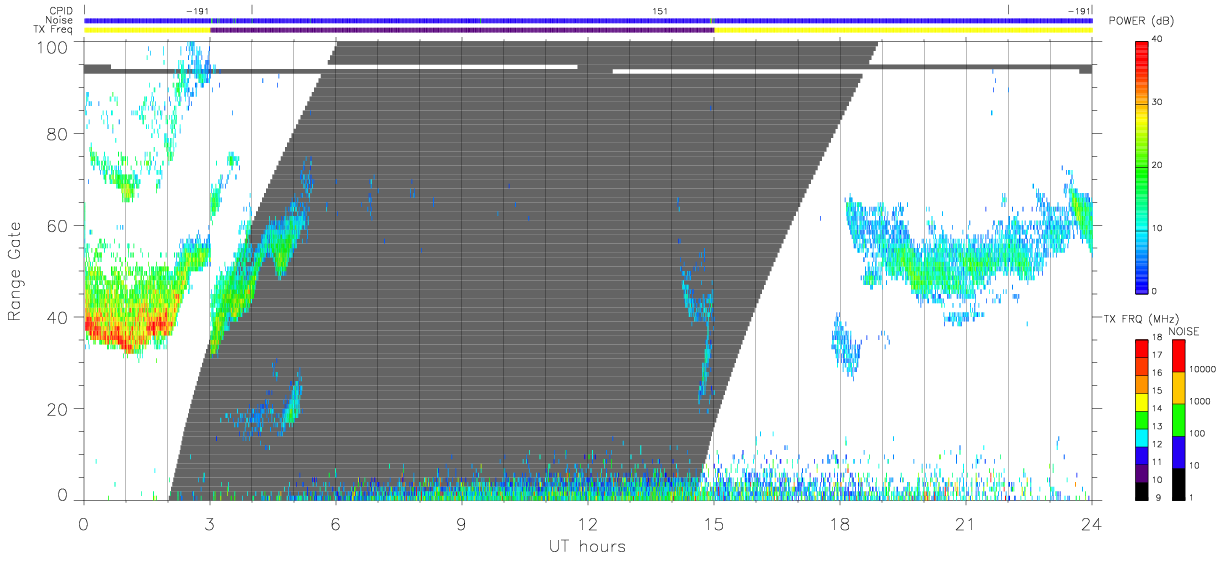1228x567 pixels.
Task: Click the "UT hours" x-axis title
Action: point(586,547)
